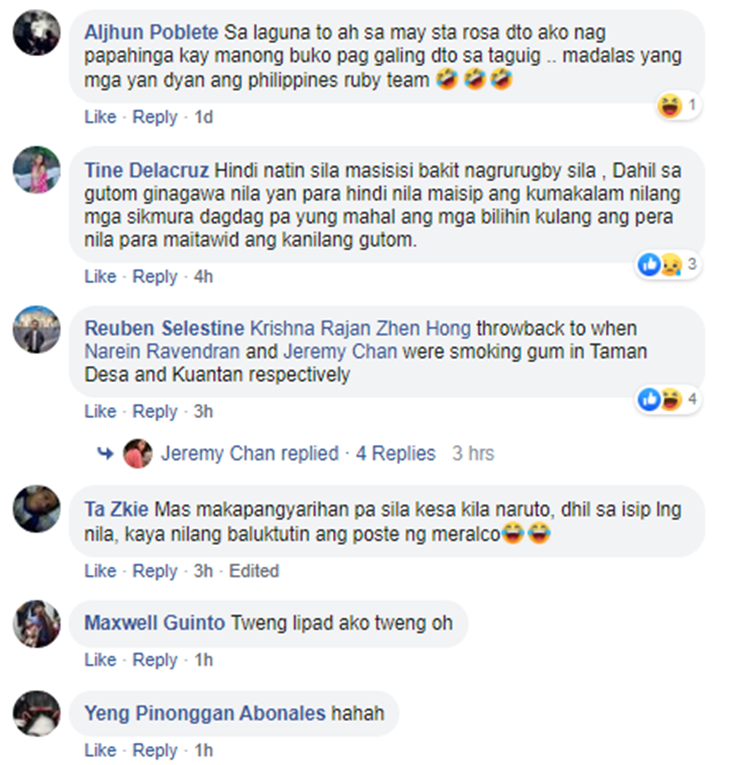Image resolution: width=750 pixels, height=765 pixels.
Task: Open Tine Delacruz's avatar
Action: pos(37,169)
